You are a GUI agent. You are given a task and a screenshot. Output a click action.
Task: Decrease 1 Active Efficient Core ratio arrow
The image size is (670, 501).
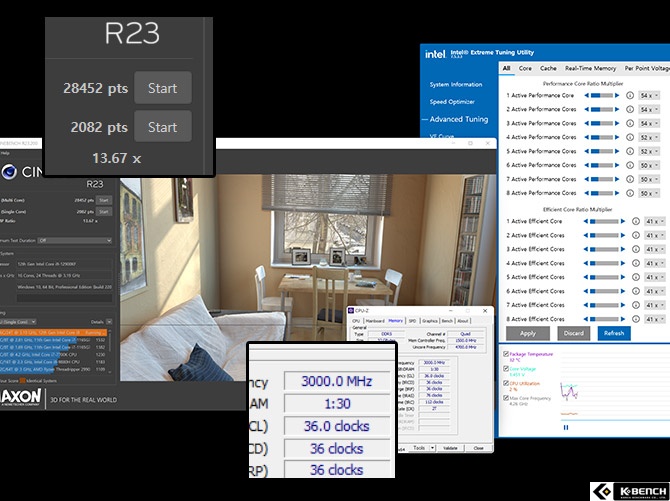pyautogui.click(x=586, y=221)
